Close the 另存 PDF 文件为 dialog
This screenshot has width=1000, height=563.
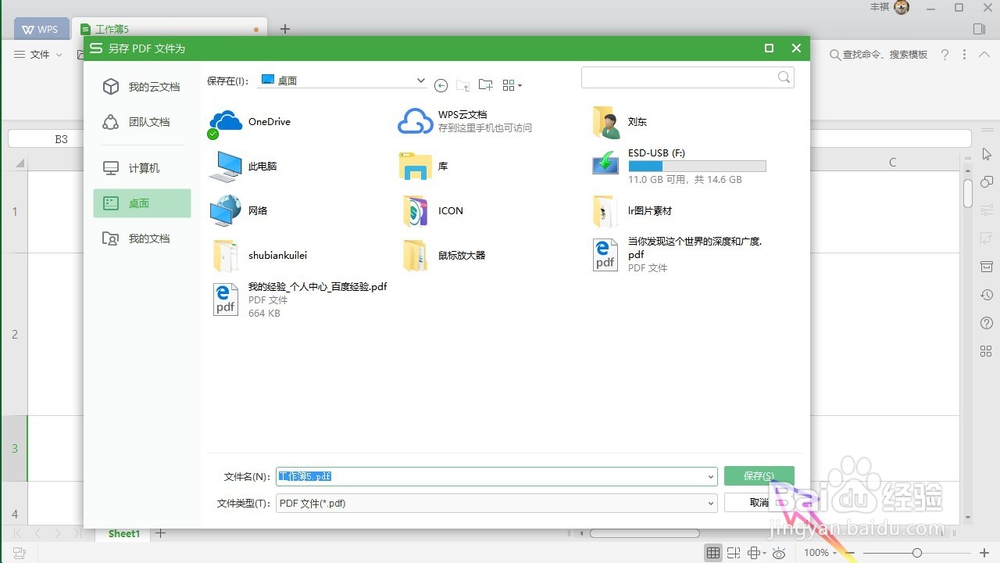pos(796,48)
